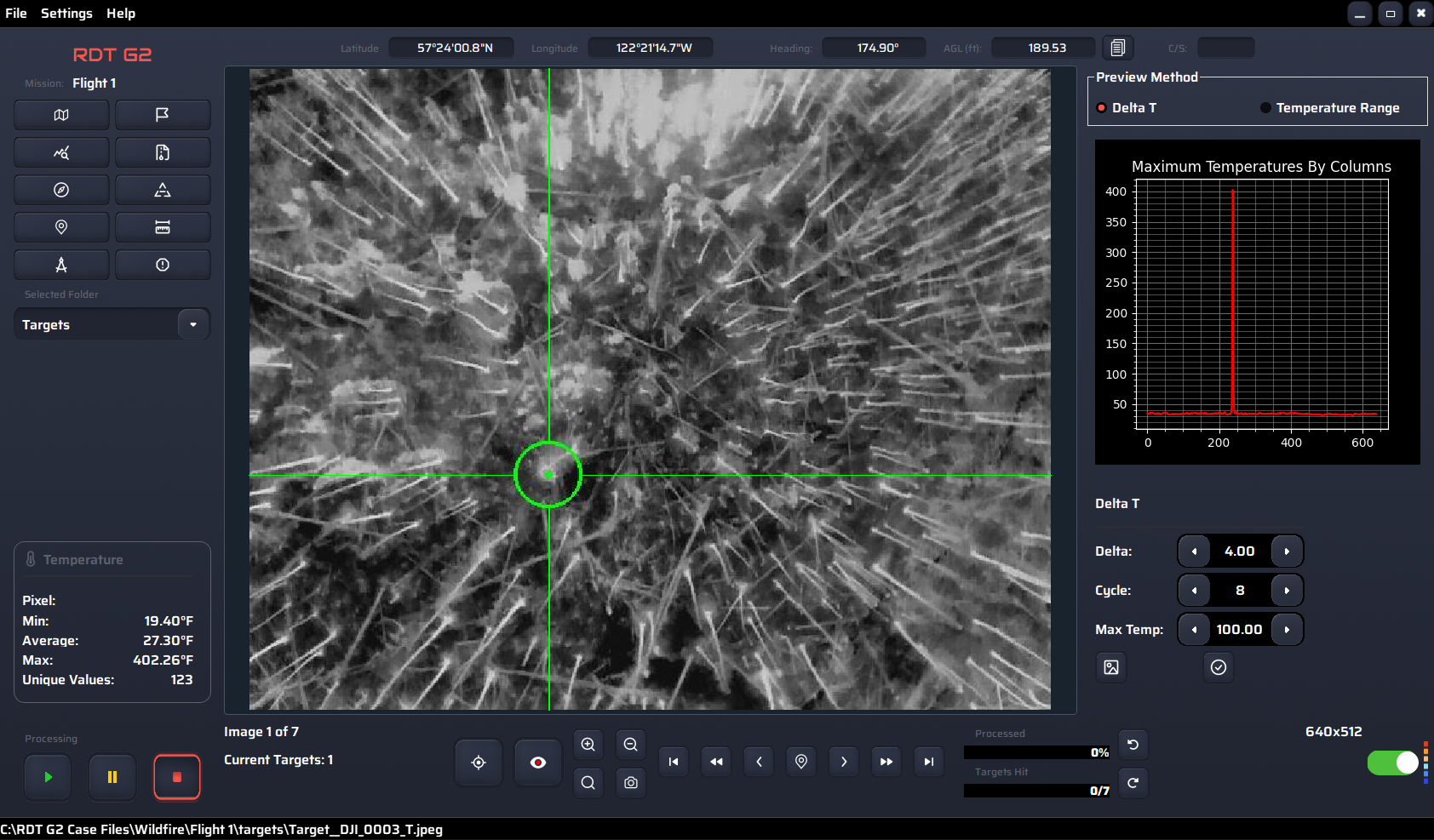Click the Processed progress bar
Viewport: 1434px width, 840px height.
click(x=1037, y=752)
